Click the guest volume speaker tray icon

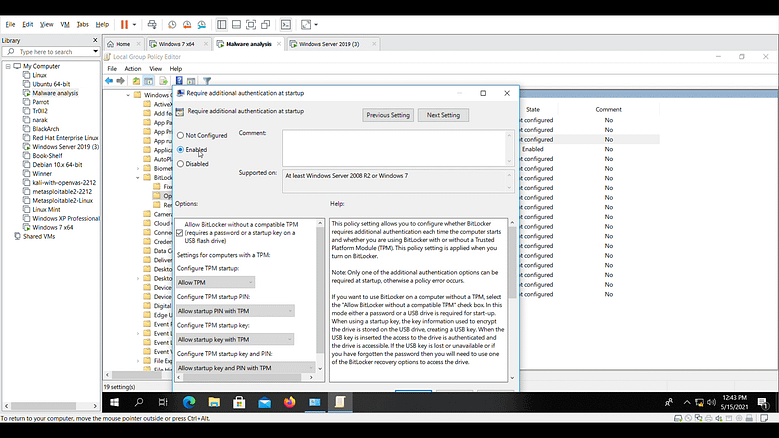click(711, 402)
